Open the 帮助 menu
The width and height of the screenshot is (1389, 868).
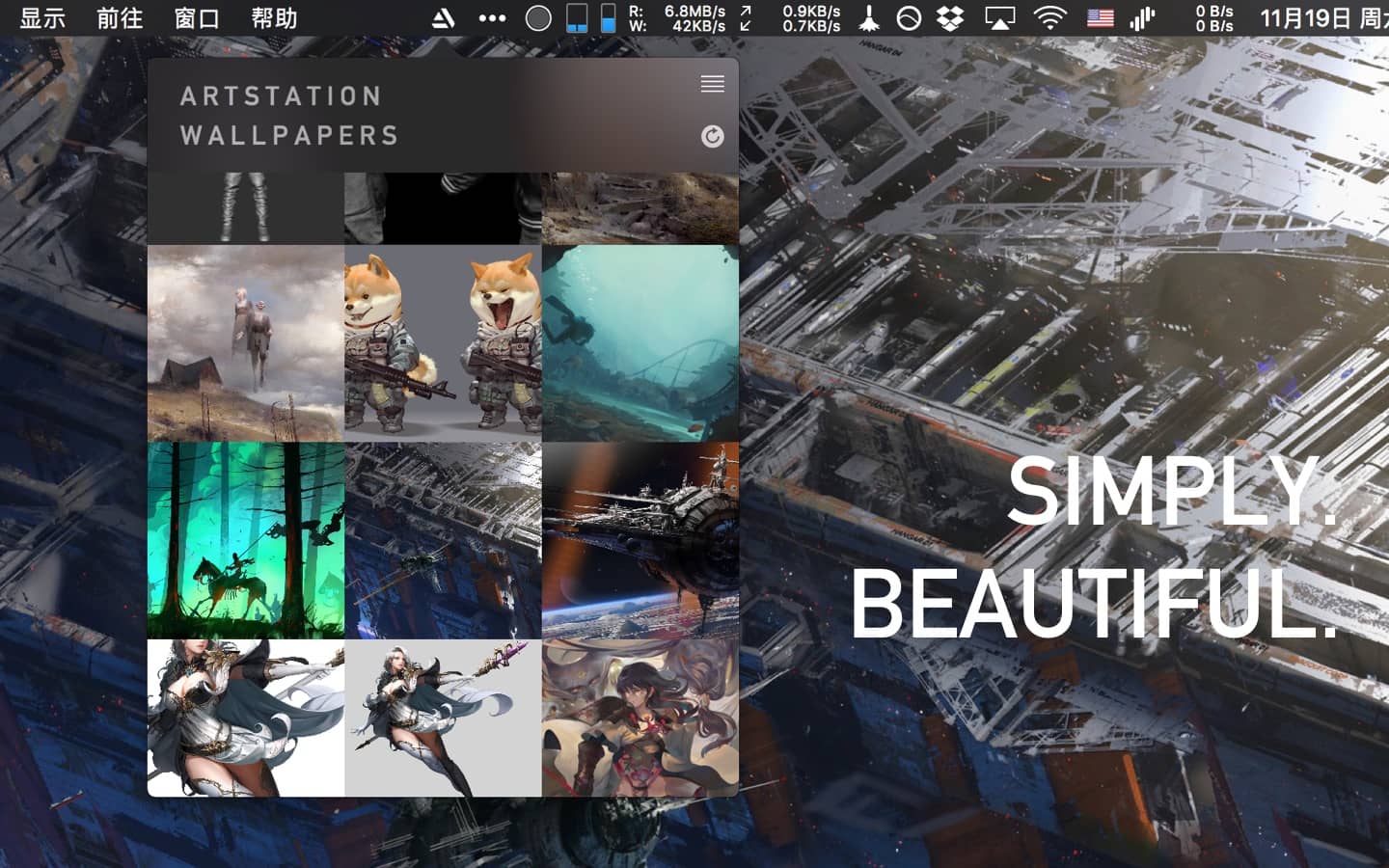(x=274, y=17)
